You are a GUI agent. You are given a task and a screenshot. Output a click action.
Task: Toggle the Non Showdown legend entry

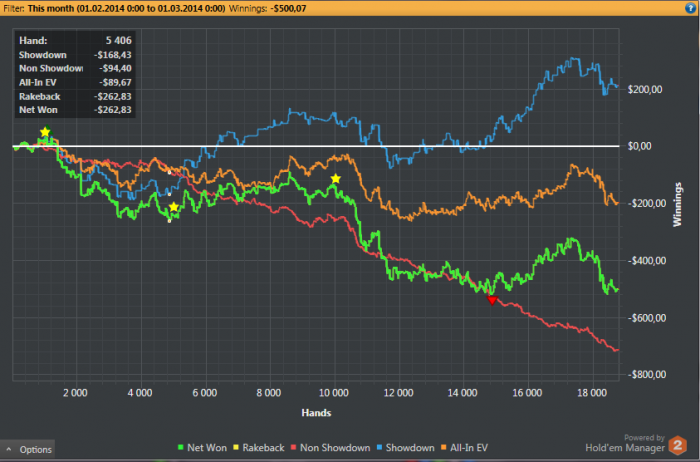[330, 447]
